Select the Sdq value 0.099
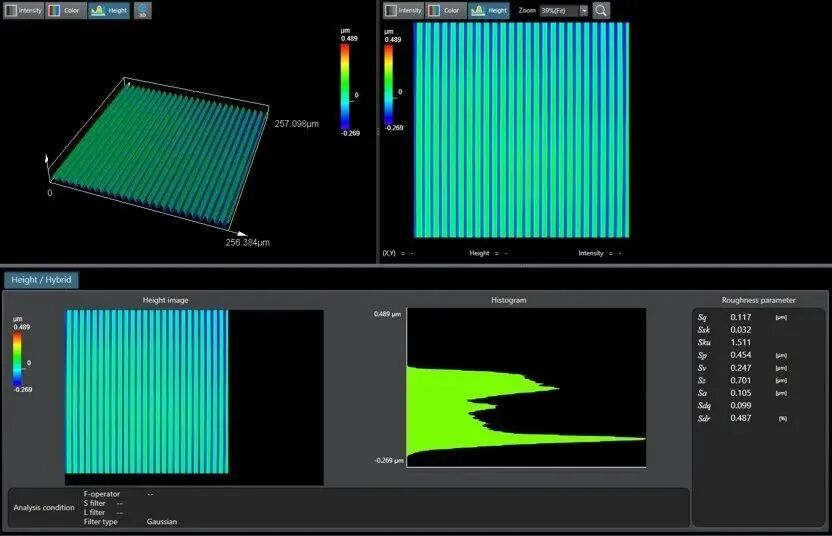Viewport: 832px width, 536px height. tap(741, 405)
